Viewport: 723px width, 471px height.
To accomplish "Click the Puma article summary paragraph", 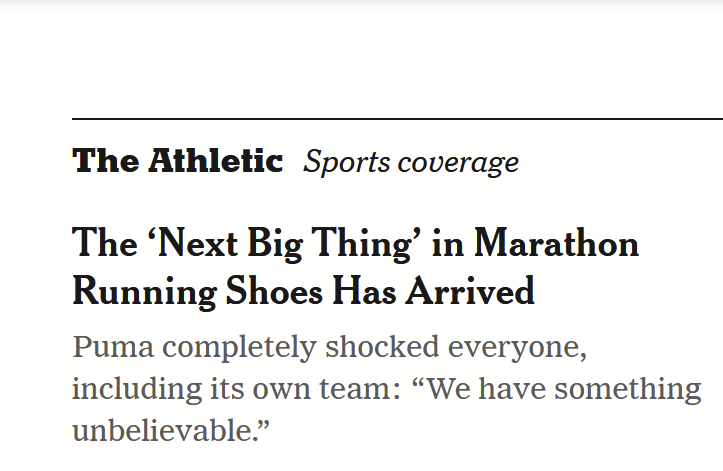I will [x=386, y=389].
